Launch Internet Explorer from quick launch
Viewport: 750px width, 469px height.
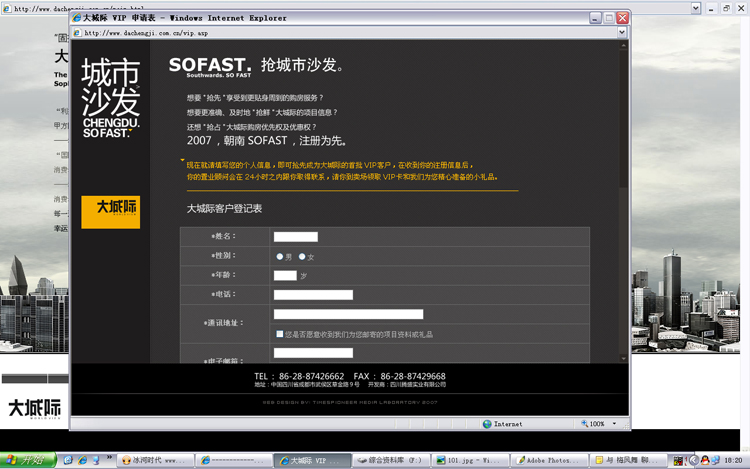[82, 460]
